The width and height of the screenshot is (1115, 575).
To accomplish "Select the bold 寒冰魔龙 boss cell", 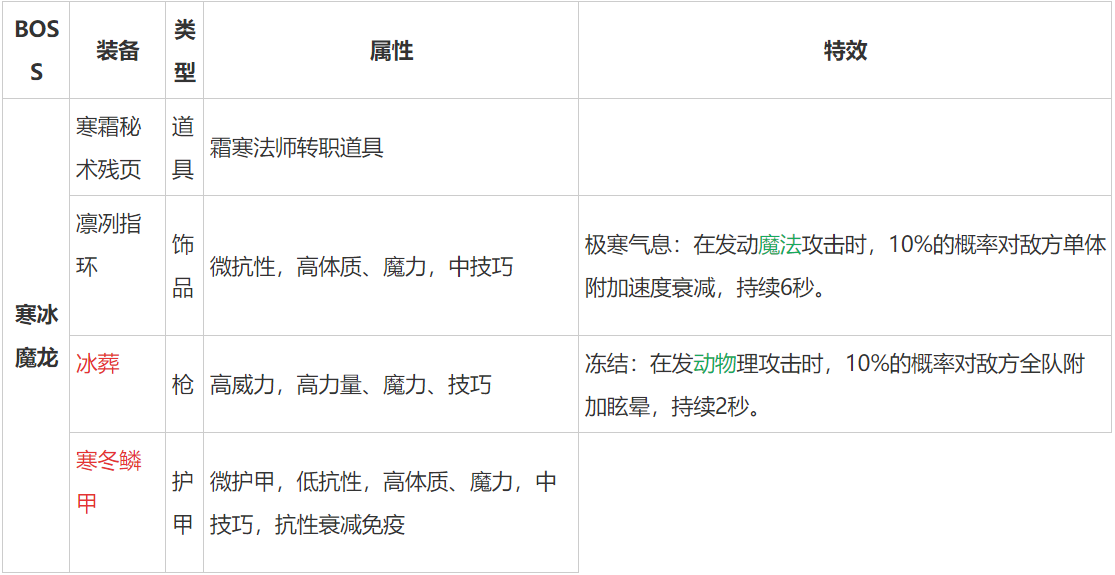I will [36, 336].
